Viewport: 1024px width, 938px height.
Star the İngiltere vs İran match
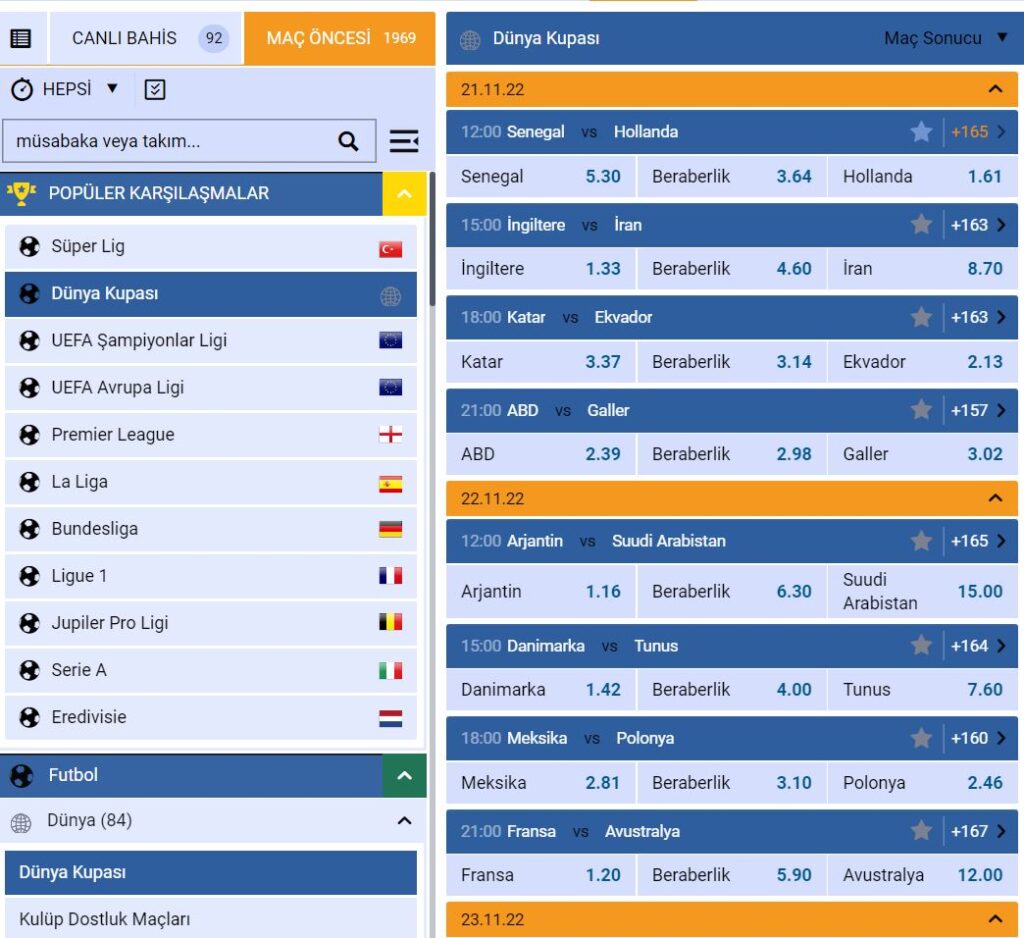(x=921, y=225)
